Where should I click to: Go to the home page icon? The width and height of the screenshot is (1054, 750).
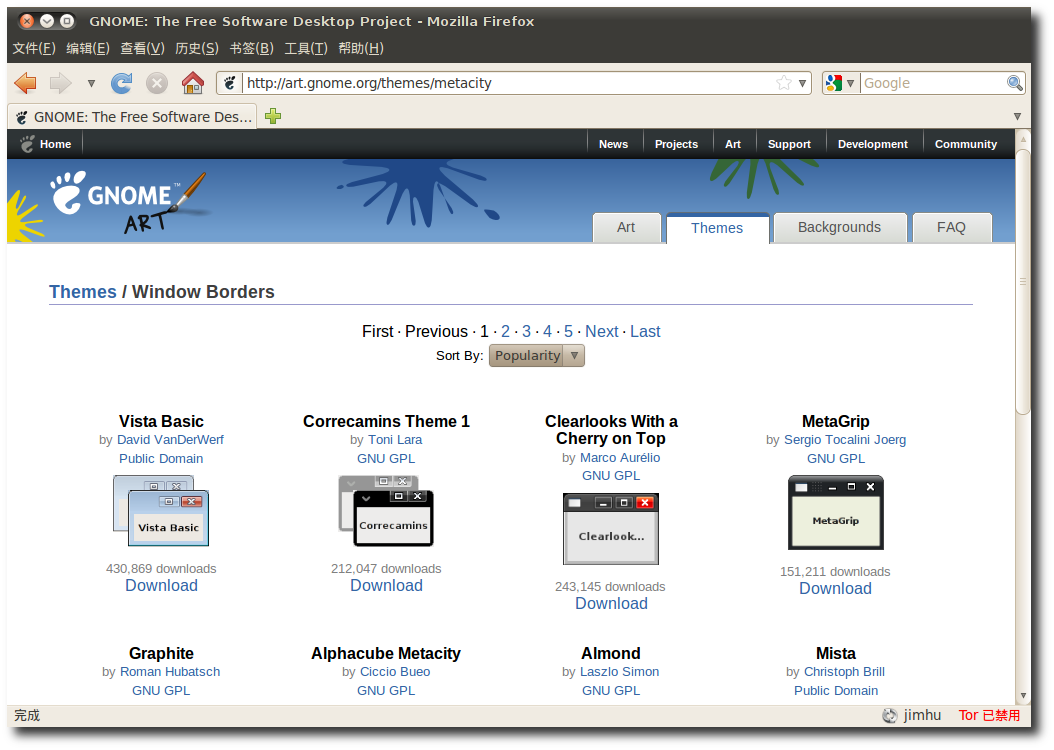pos(193,83)
